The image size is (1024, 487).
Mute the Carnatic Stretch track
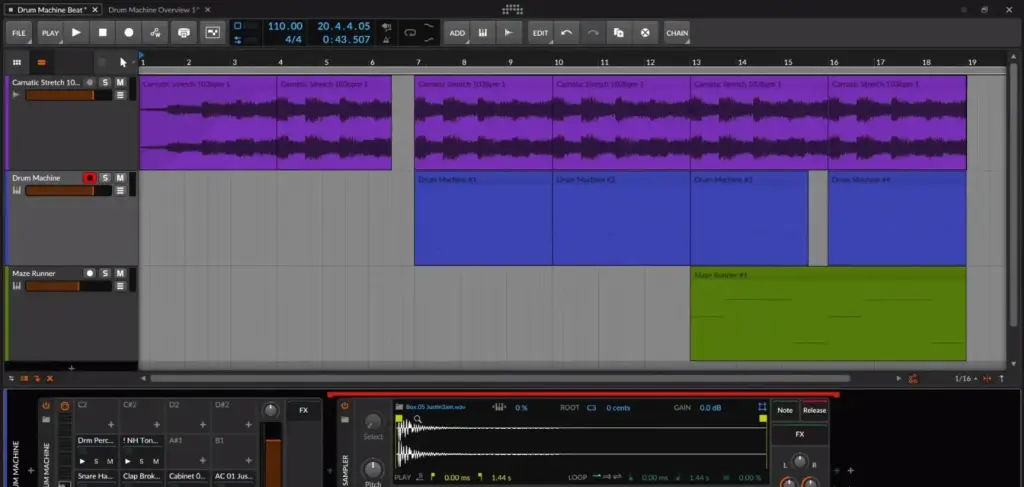click(x=120, y=82)
